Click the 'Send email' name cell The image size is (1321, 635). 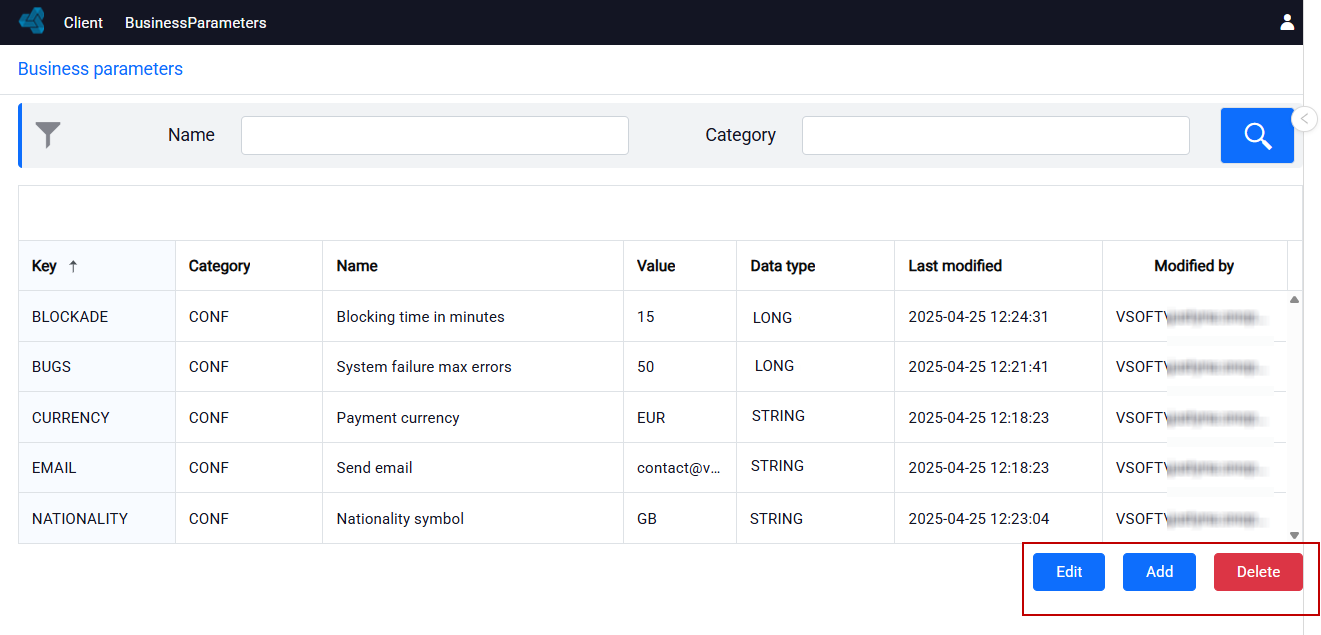(x=473, y=468)
